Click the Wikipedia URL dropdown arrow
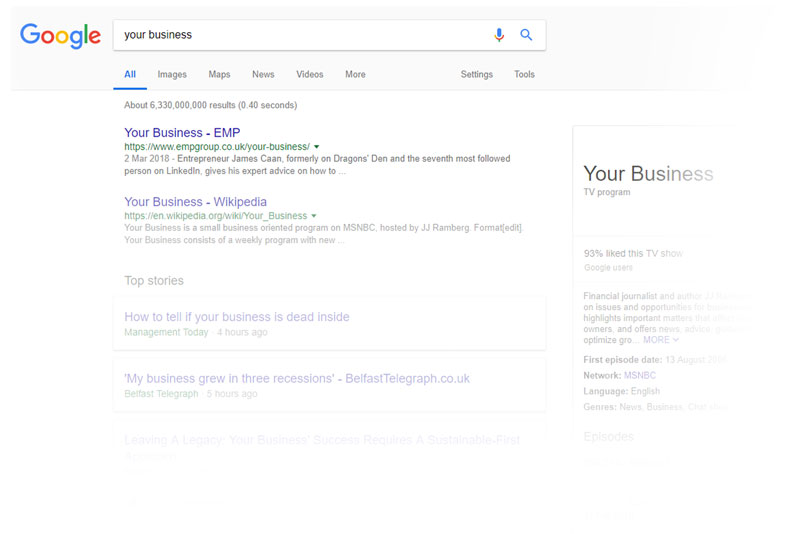The image size is (800, 534). coord(314,216)
